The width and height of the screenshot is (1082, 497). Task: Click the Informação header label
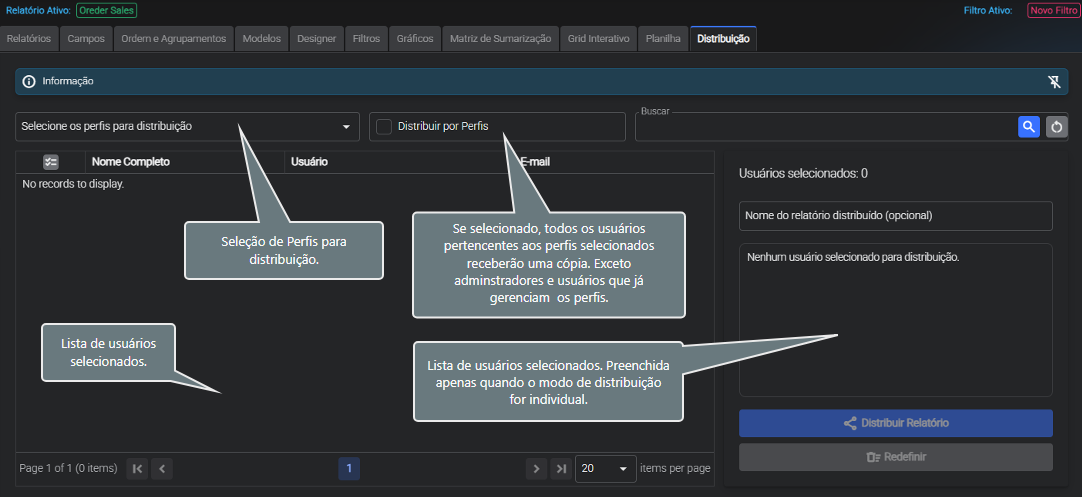click(x=68, y=81)
